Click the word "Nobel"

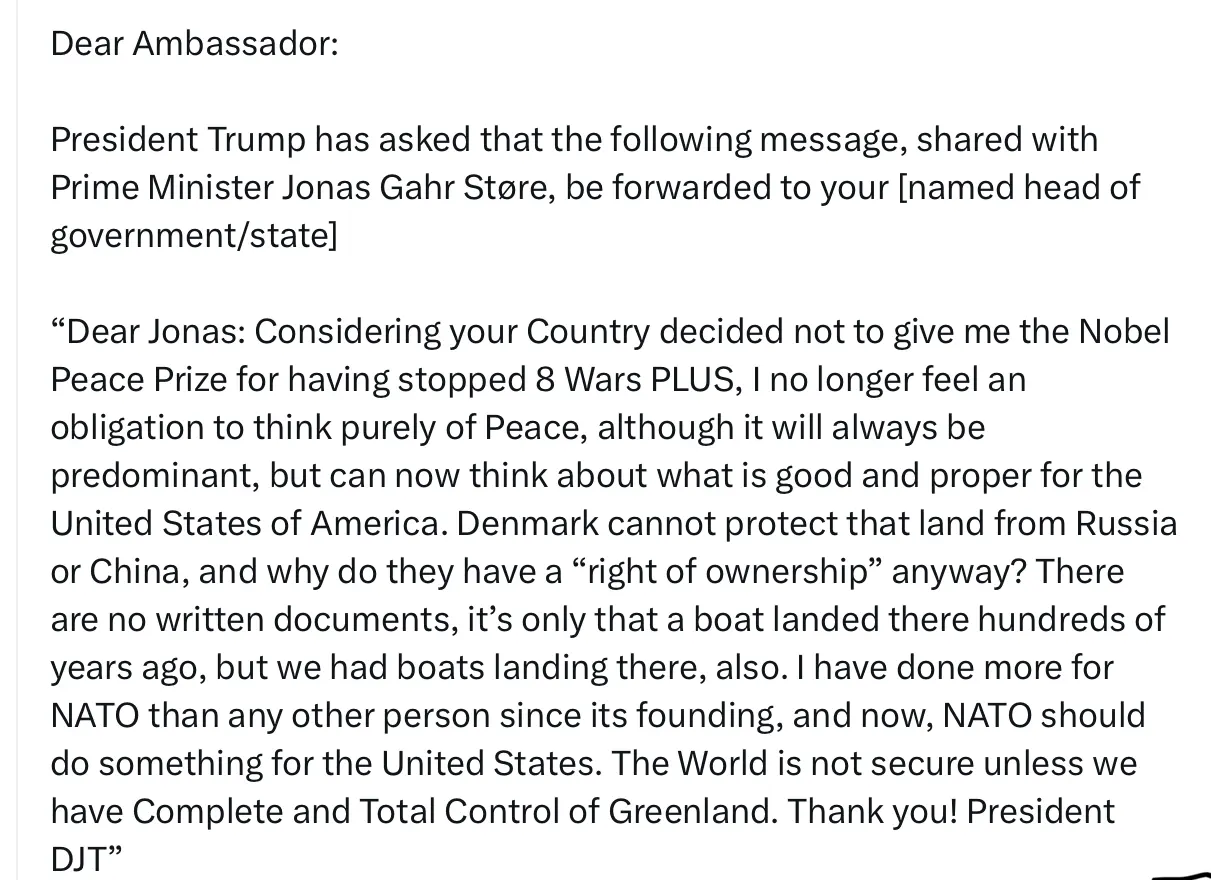pyautogui.click(x=1123, y=332)
